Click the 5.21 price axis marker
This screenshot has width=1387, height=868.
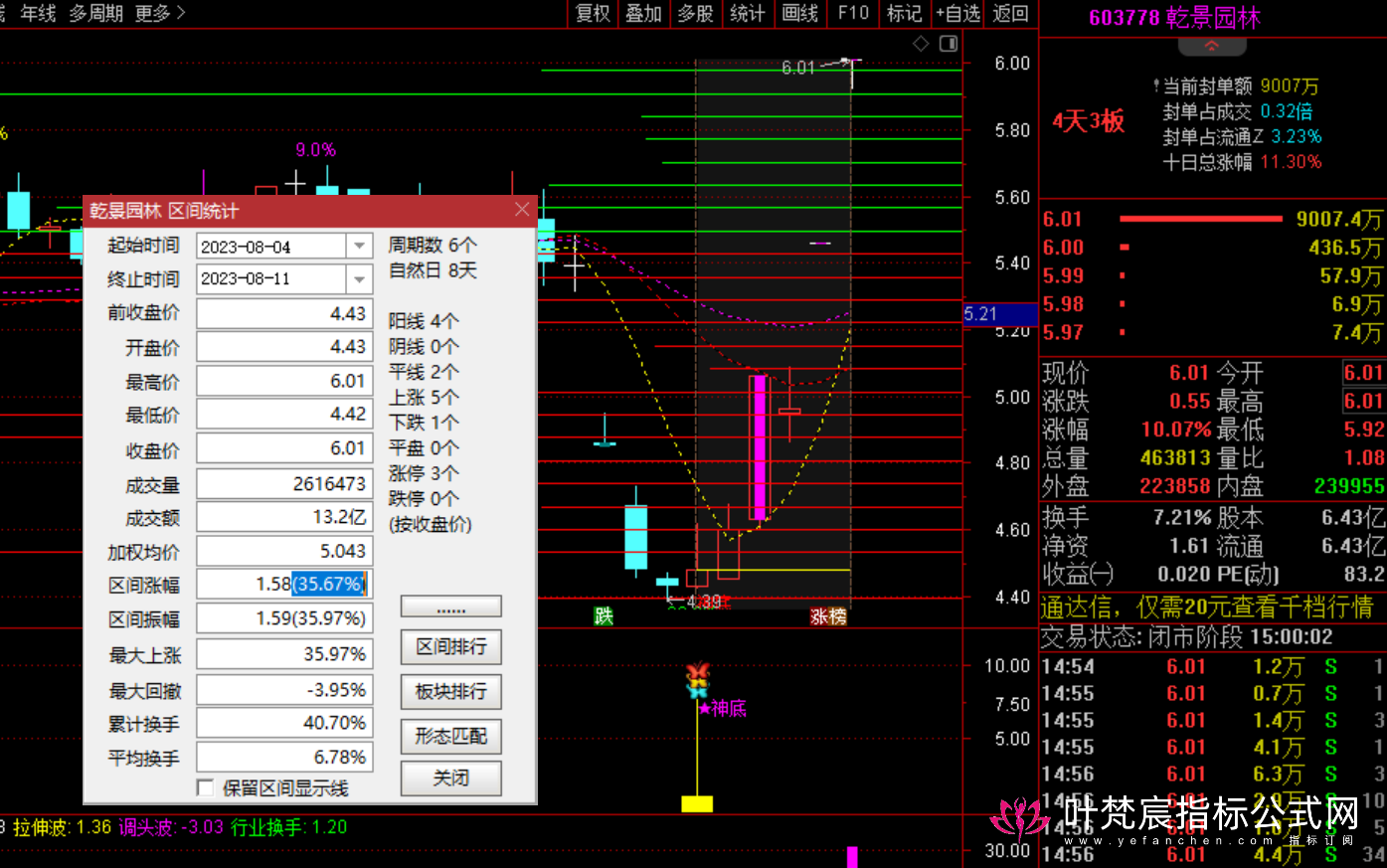pos(1000,314)
